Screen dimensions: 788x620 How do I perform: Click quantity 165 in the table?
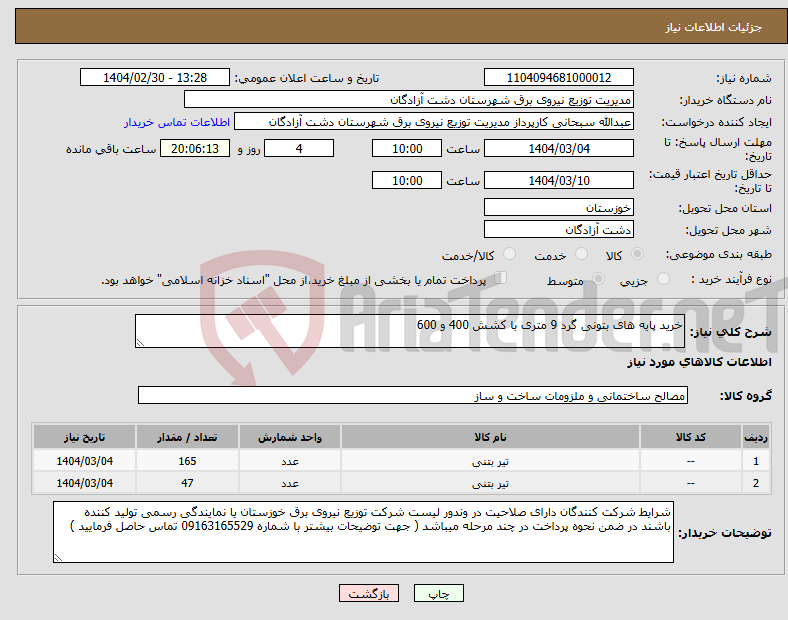(187, 461)
